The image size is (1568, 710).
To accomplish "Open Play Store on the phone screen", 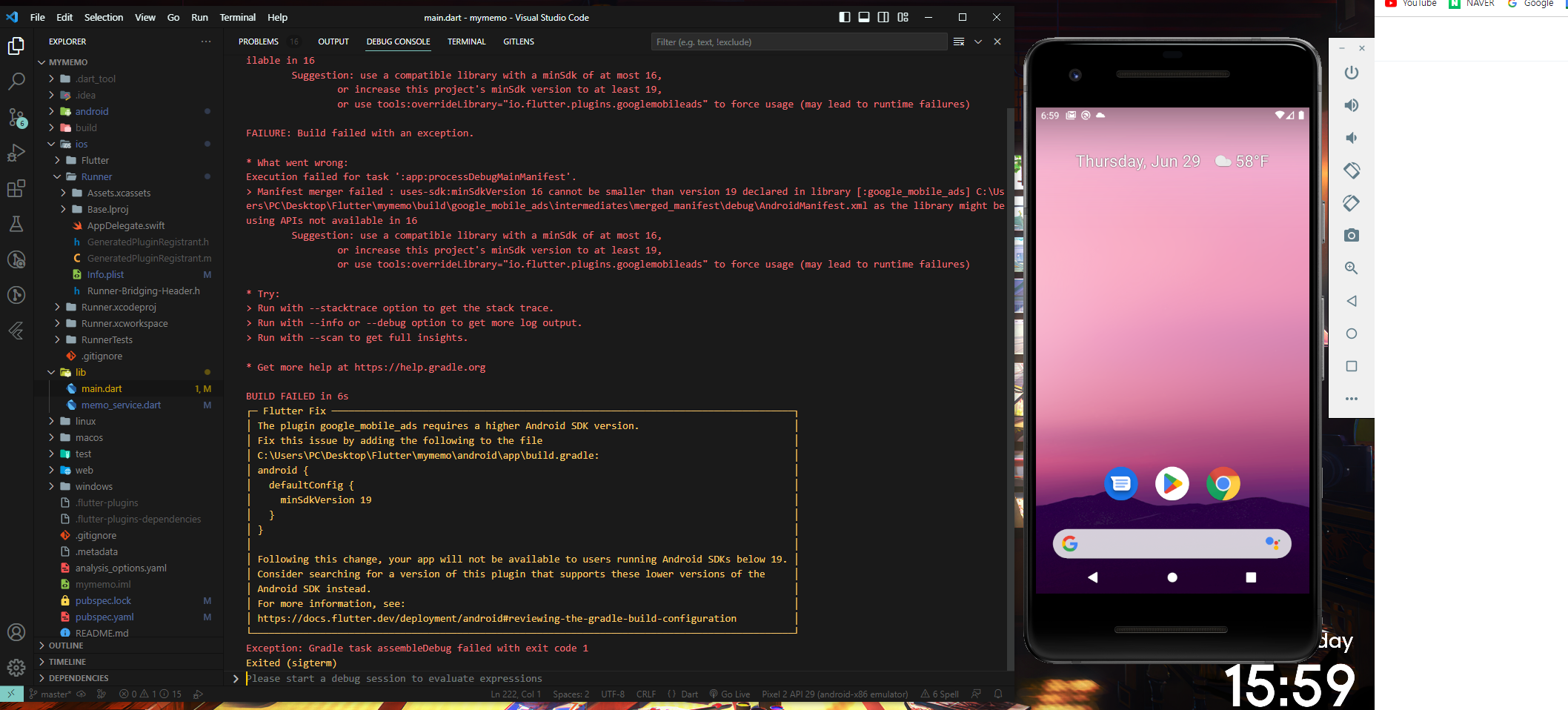I will tap(1172, 484).
